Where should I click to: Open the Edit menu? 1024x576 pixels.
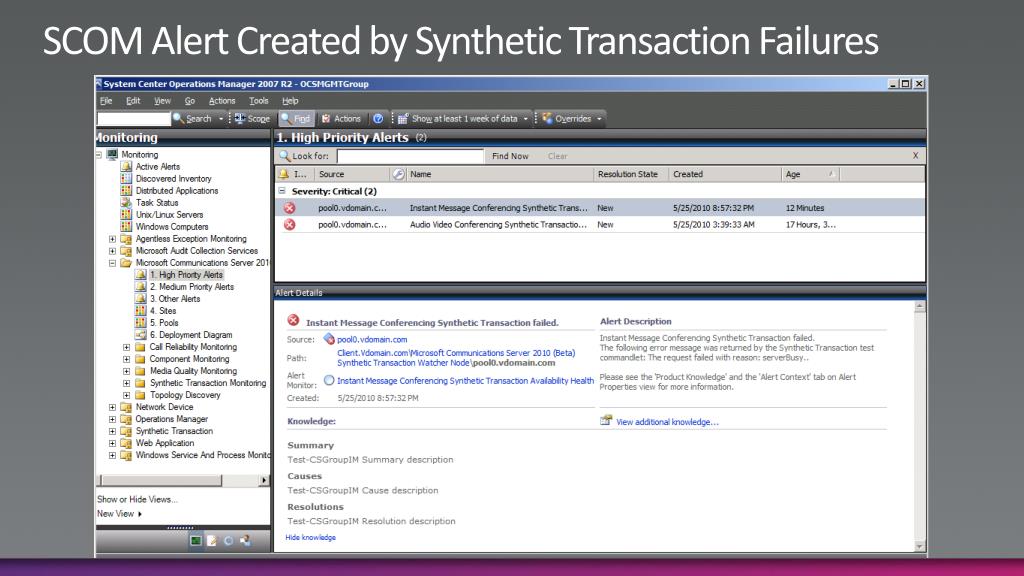(x=133, y=101)
